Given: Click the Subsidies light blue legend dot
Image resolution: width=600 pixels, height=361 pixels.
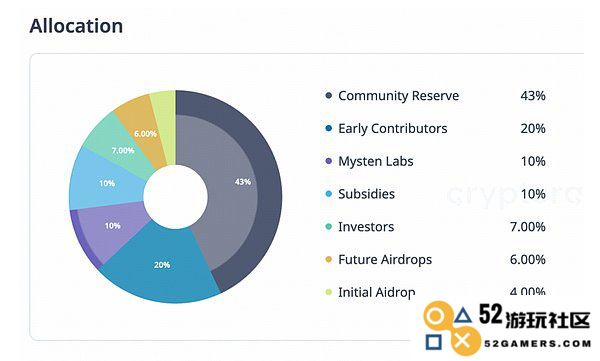Looking at the screenshot, I should pyautogui.click(x=328, y=194).
